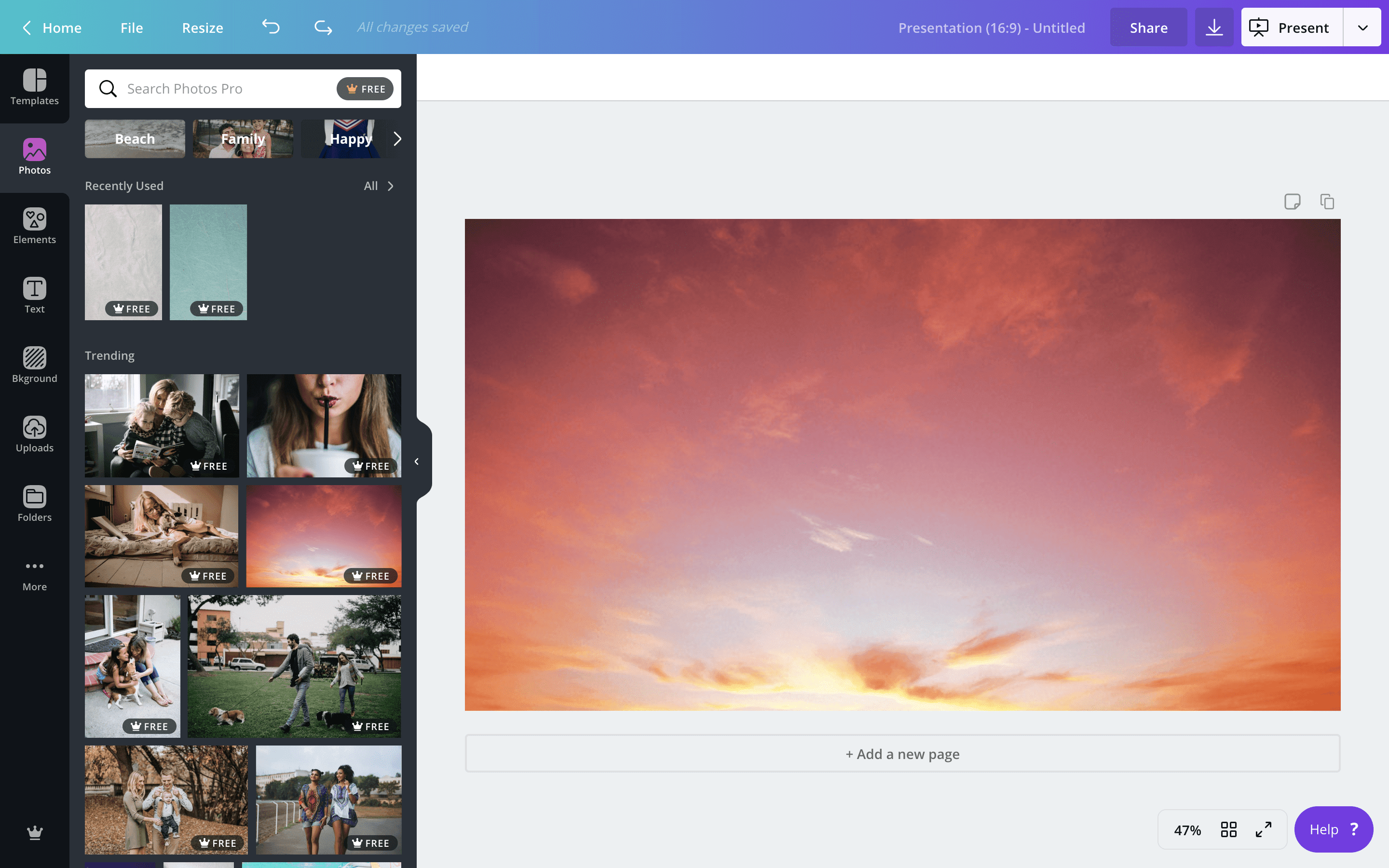Collapse the photos side panel
Viewport: 1389px width, 868px height.
tap(417, 461)
